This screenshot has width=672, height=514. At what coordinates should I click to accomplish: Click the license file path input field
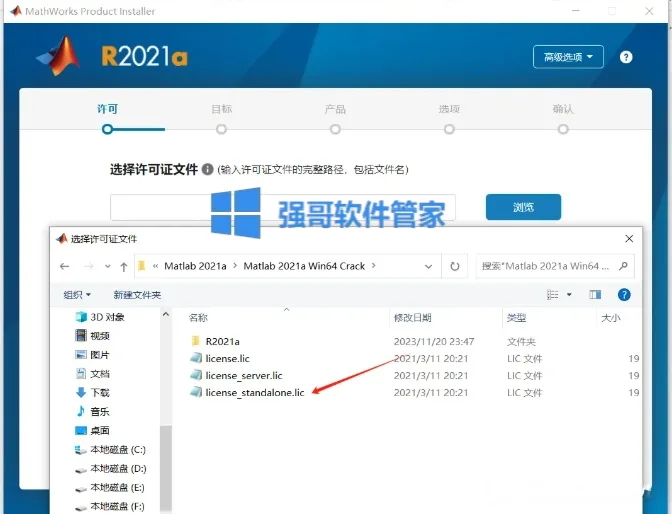click(283, 207)
